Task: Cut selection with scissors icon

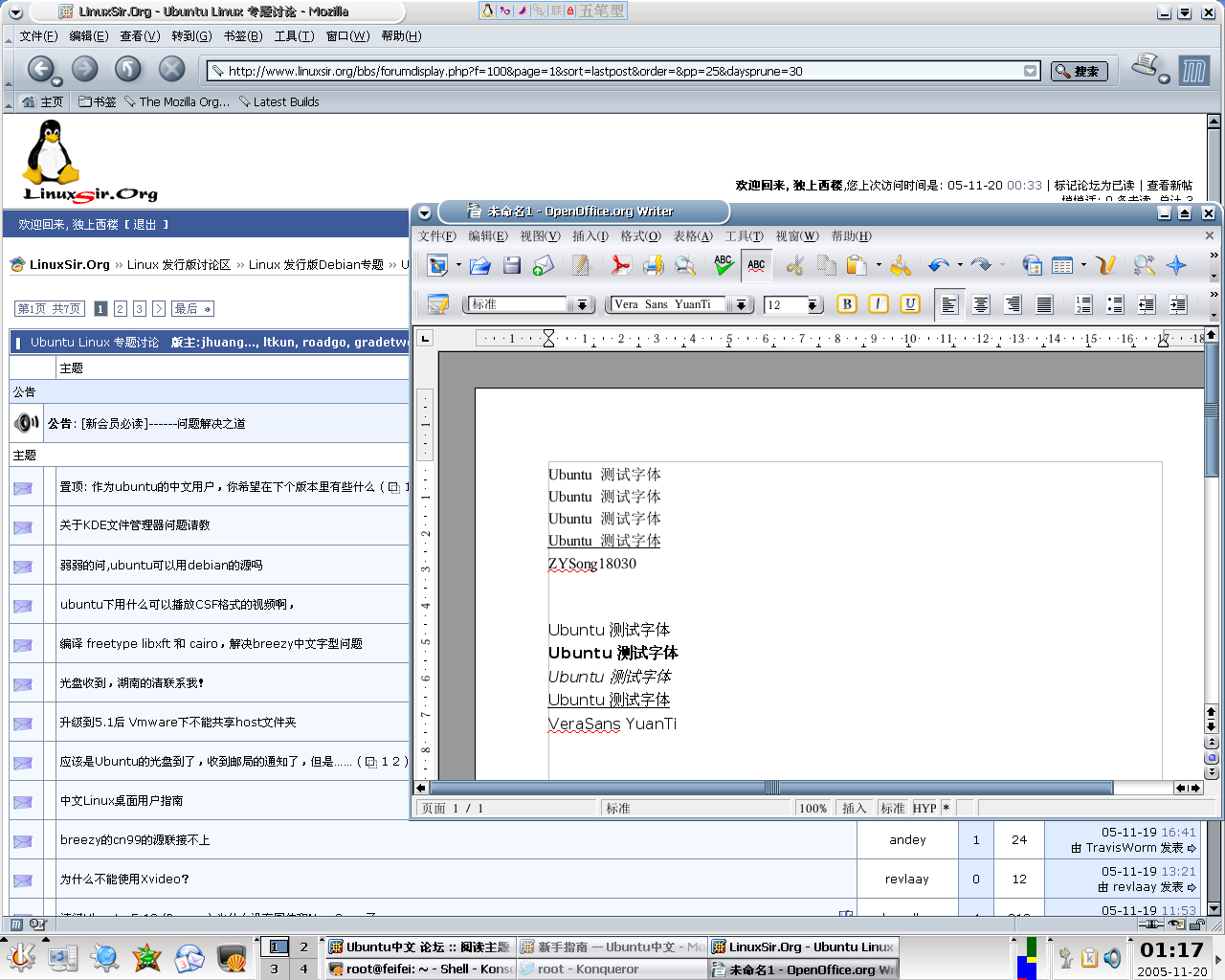Action: click(x=794, y=265)
